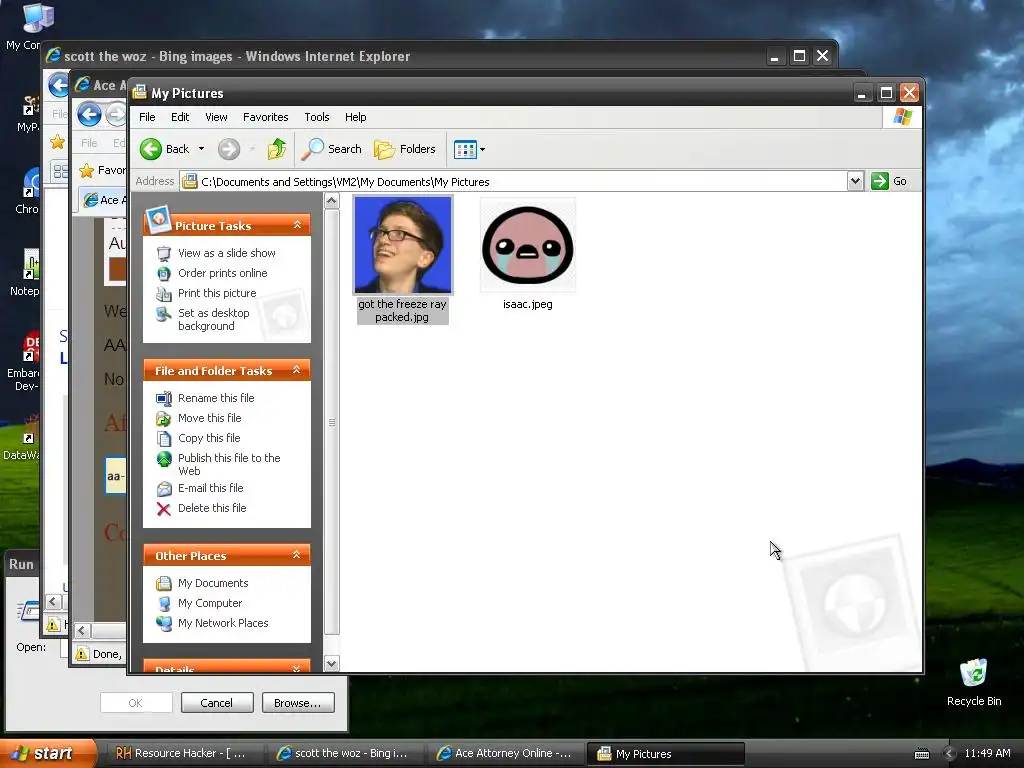The width and height of the screenshot is (1024, 768).
Task: Show the Folders pane
Action: 405,149
